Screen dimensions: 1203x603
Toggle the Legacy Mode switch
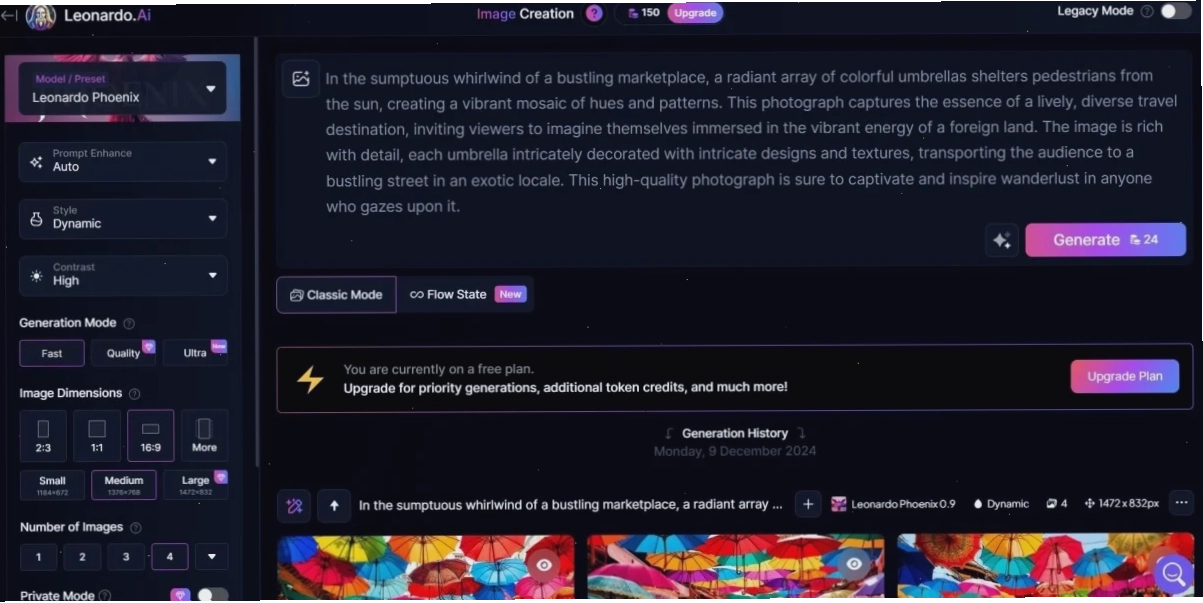[1176, 11]
